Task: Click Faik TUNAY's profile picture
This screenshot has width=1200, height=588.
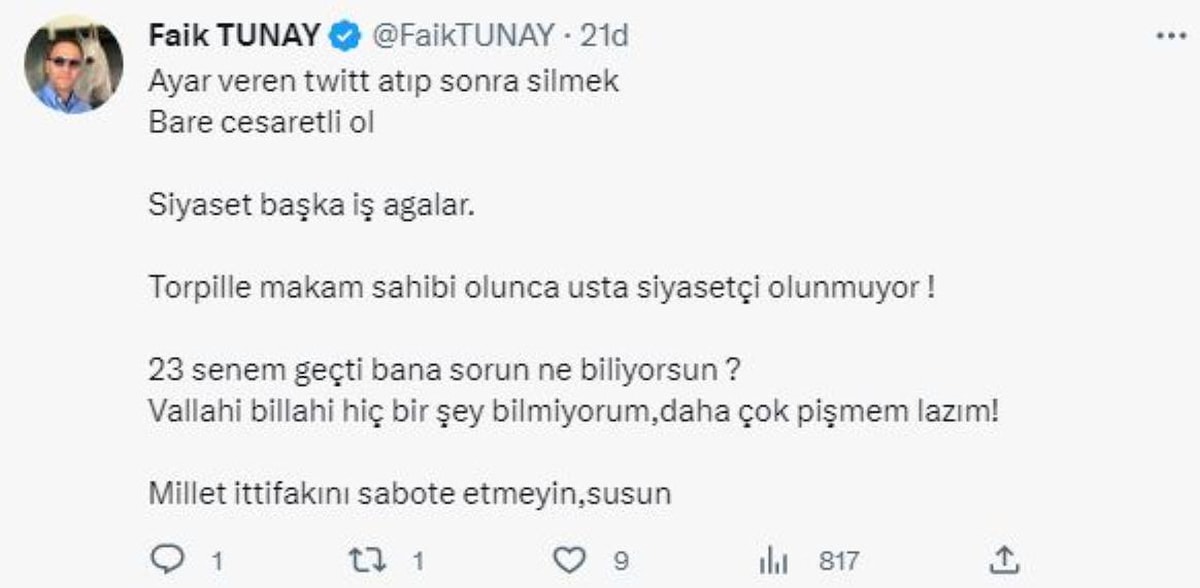Action: tap(73, 65)
